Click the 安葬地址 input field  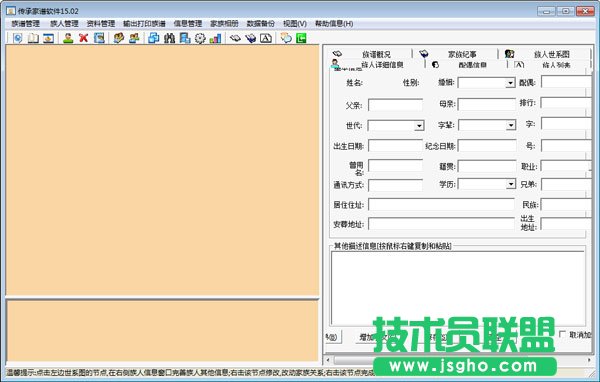pyautogui.click(x=441, y=224)
